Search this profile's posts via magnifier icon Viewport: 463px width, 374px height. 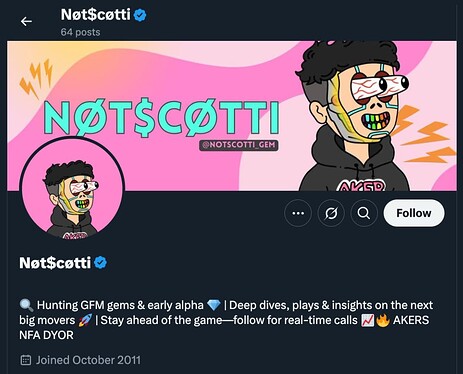tap(364, 213)
